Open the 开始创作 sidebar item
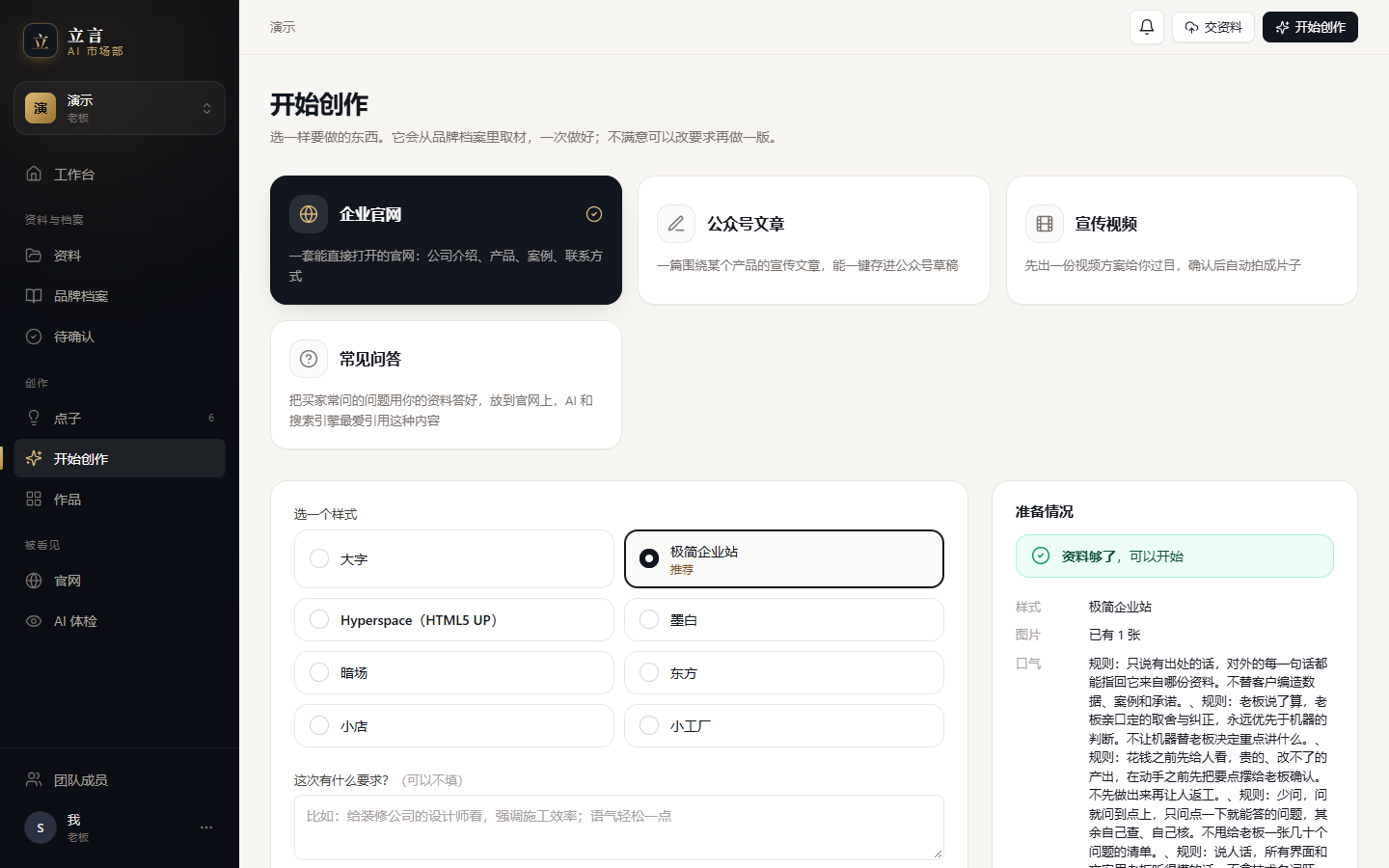Screen dimensions: 1389x868 120,458
